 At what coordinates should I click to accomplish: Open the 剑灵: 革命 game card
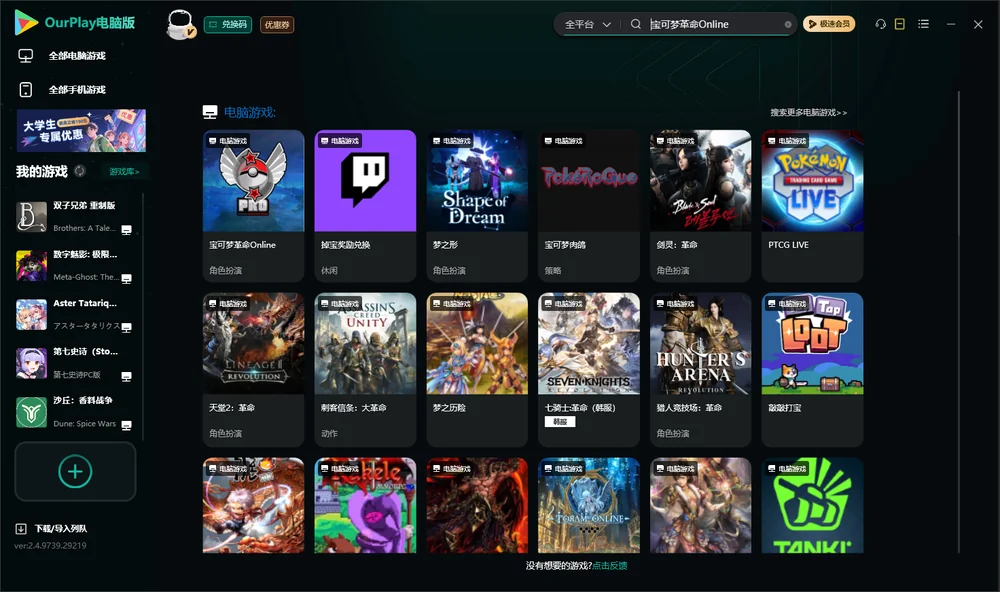point(700,205)
